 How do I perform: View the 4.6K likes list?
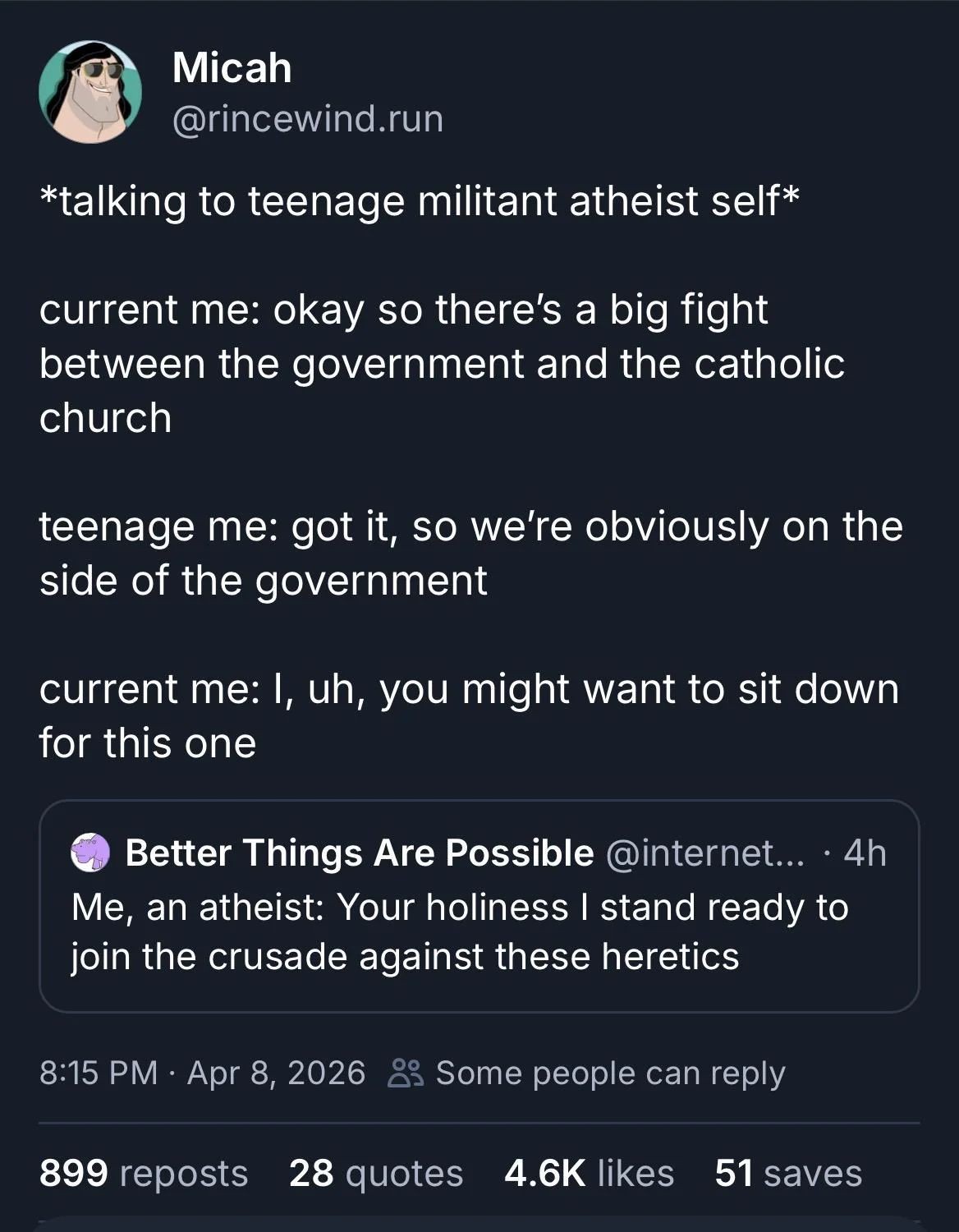pyautogui.click(x=589, y=1173)
